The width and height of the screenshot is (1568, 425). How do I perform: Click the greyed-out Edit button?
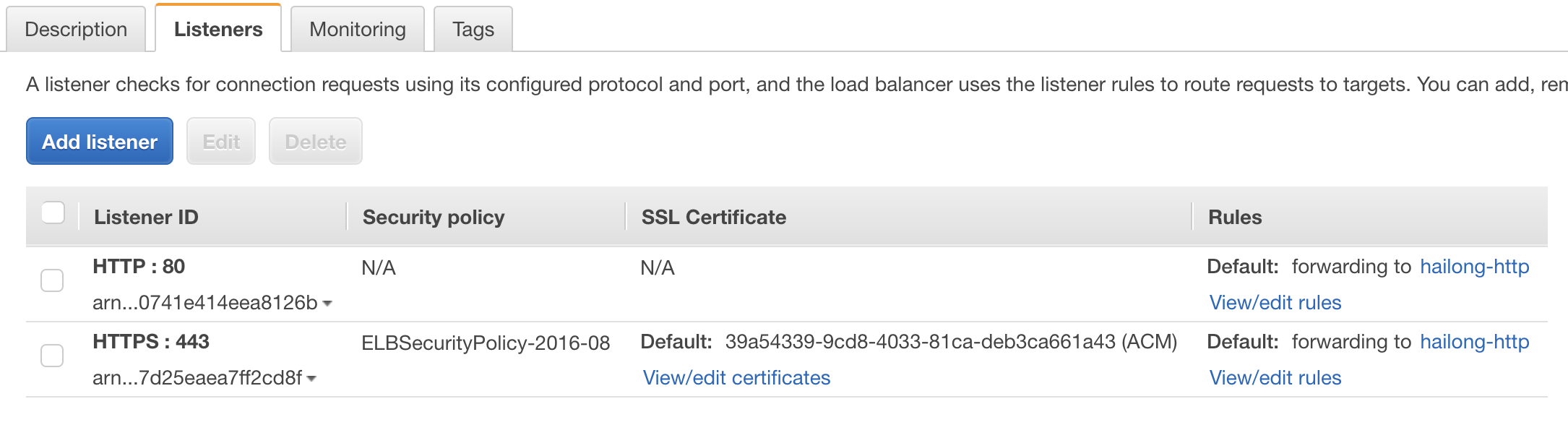[221, 142]
